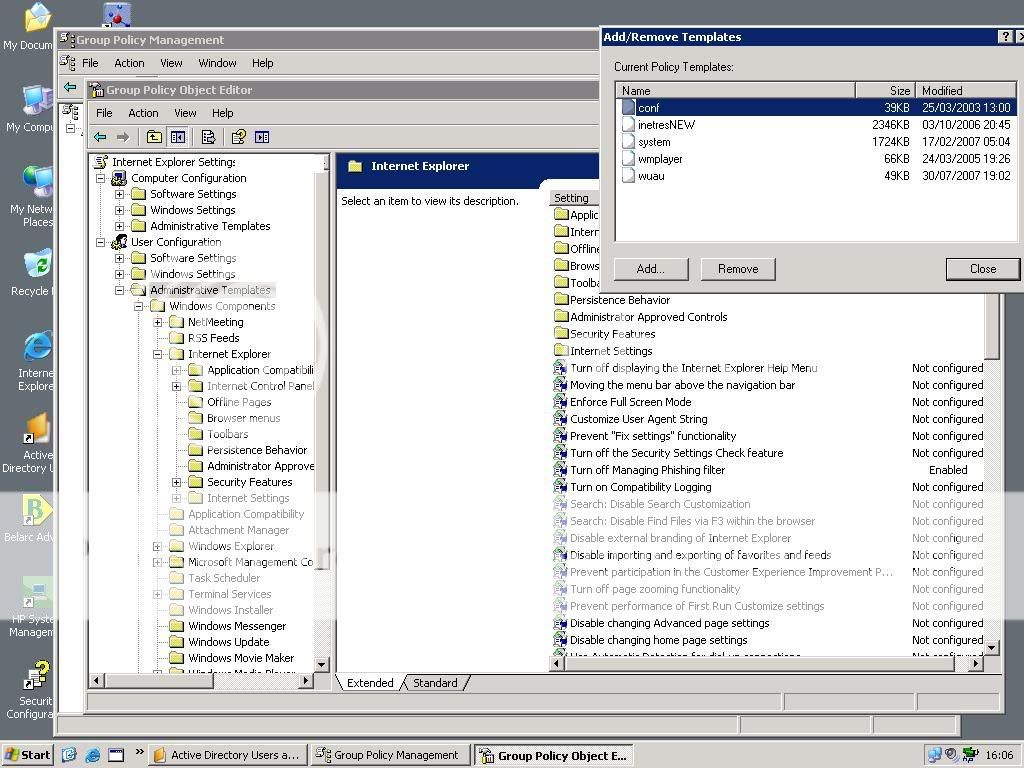1024x768 pixels.
Task: Collapse the User Configuration tree node
Action: tap(101, 242)
